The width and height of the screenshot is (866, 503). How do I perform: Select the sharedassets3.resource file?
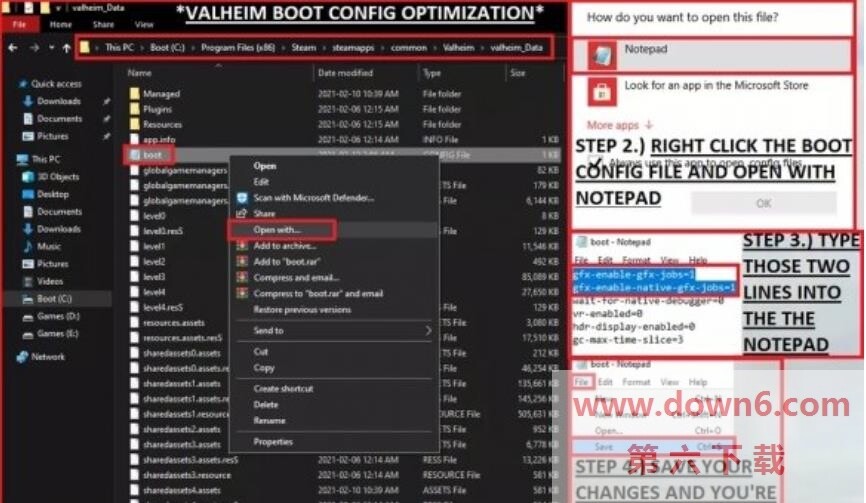(x=187, y=475)
